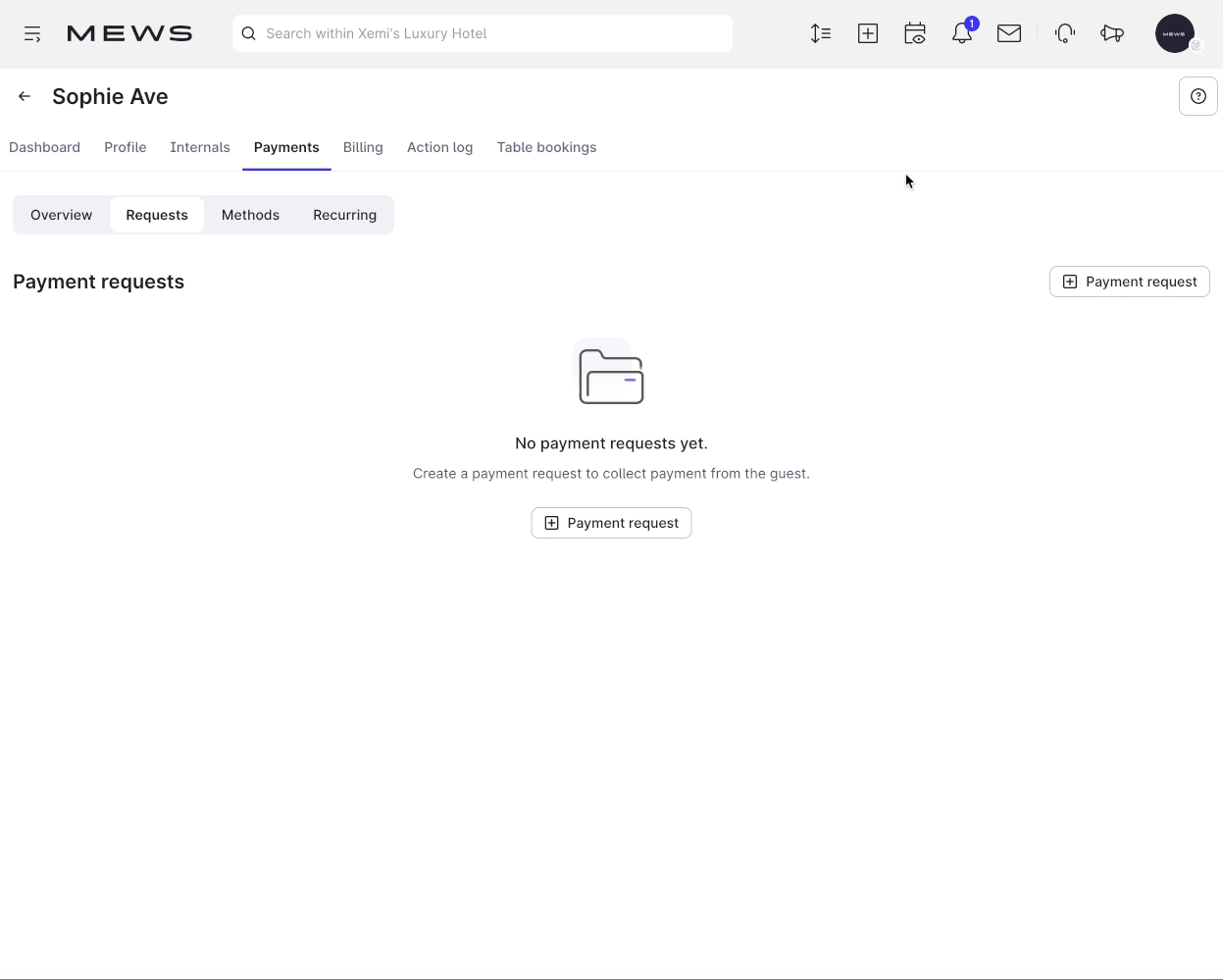Open the mail envelope inbox
1223x980 pixels.
point(1009,33)
